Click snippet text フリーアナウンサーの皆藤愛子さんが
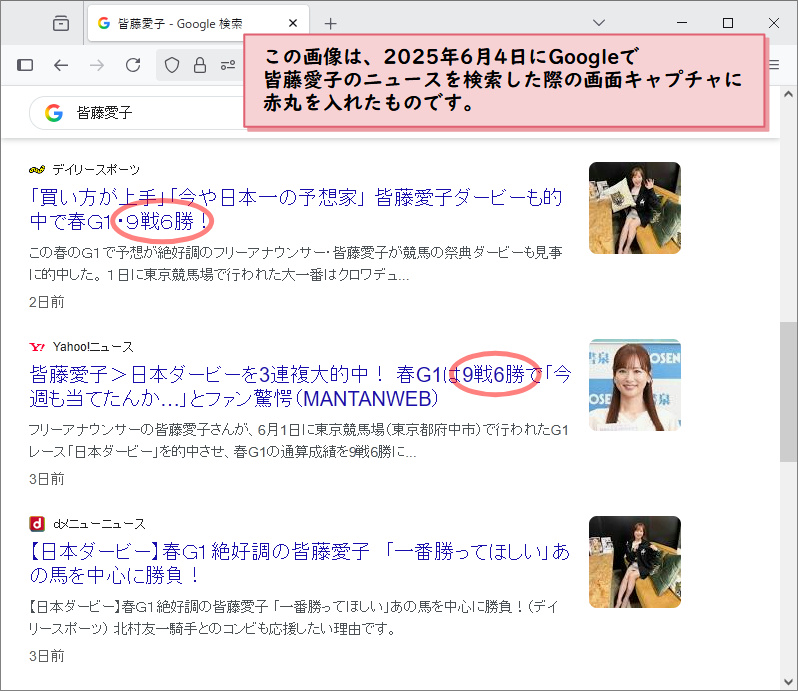Screen dimensions: 798x691 [x=298, y=441]
